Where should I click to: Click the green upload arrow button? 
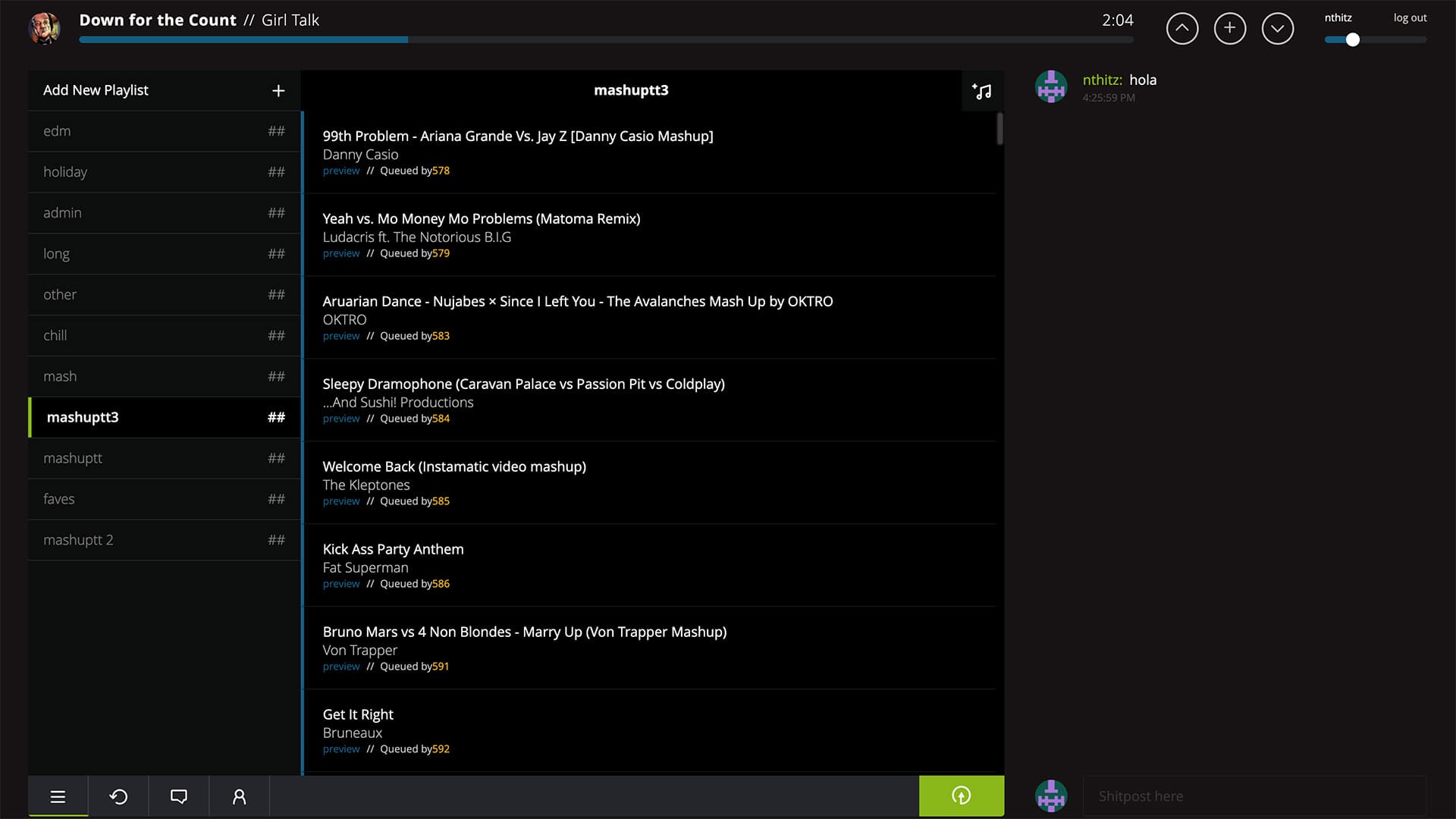click(961, 795)
